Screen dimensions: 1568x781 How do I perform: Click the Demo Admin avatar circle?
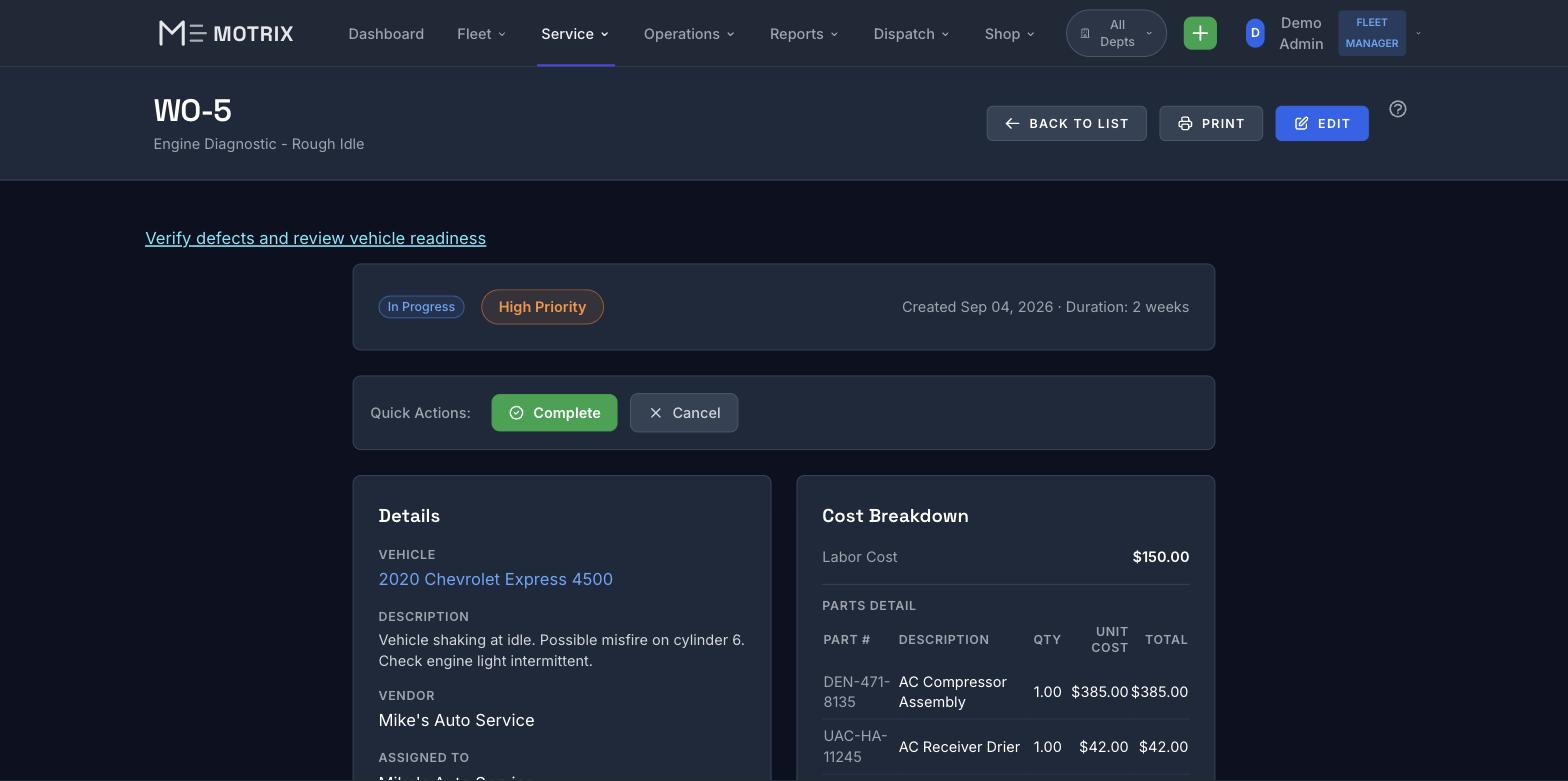click(x=1255, y=33)
